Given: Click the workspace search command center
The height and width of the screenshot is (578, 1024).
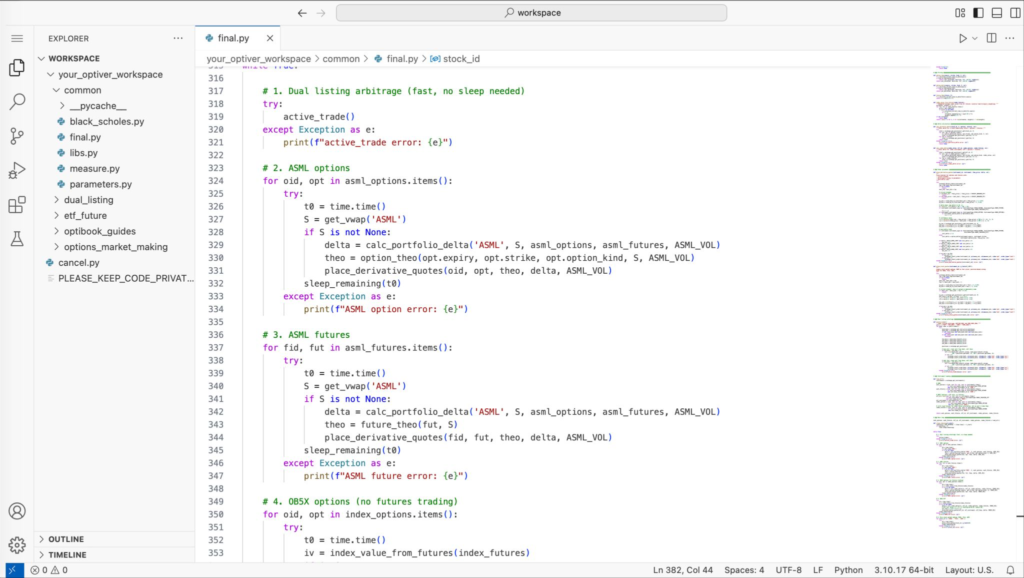Looking at the screenshot, I should pos(532,12).
